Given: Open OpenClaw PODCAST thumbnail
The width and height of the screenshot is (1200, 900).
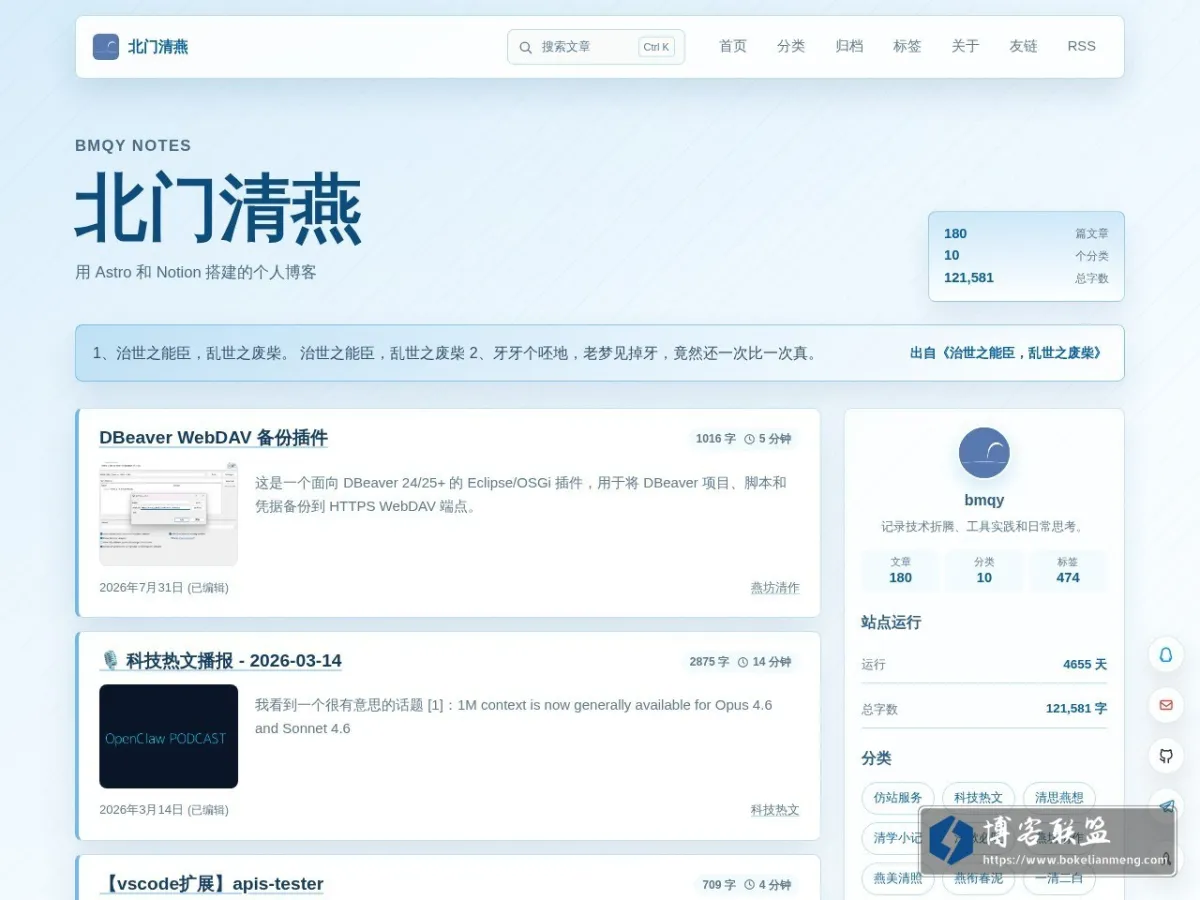Looking at the screenshot, I should point(169,736).
